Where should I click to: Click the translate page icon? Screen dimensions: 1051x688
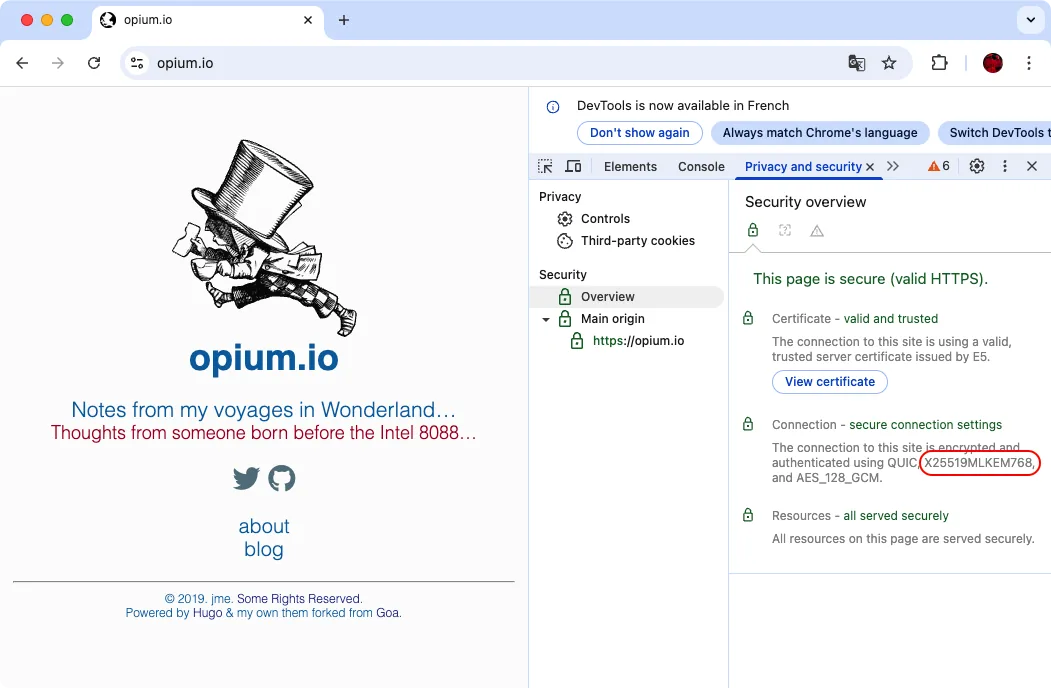point(857,63)
